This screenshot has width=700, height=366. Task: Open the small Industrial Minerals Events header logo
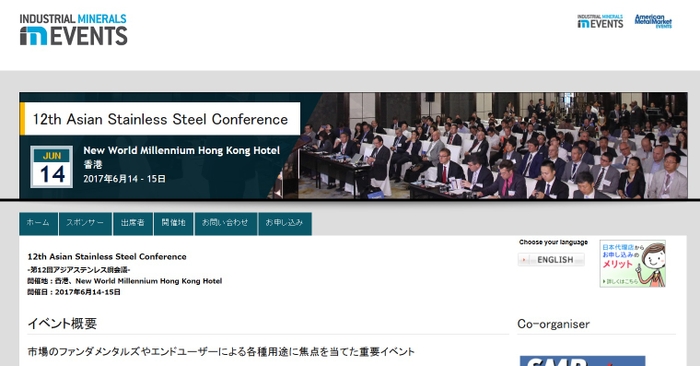[600, 21]
